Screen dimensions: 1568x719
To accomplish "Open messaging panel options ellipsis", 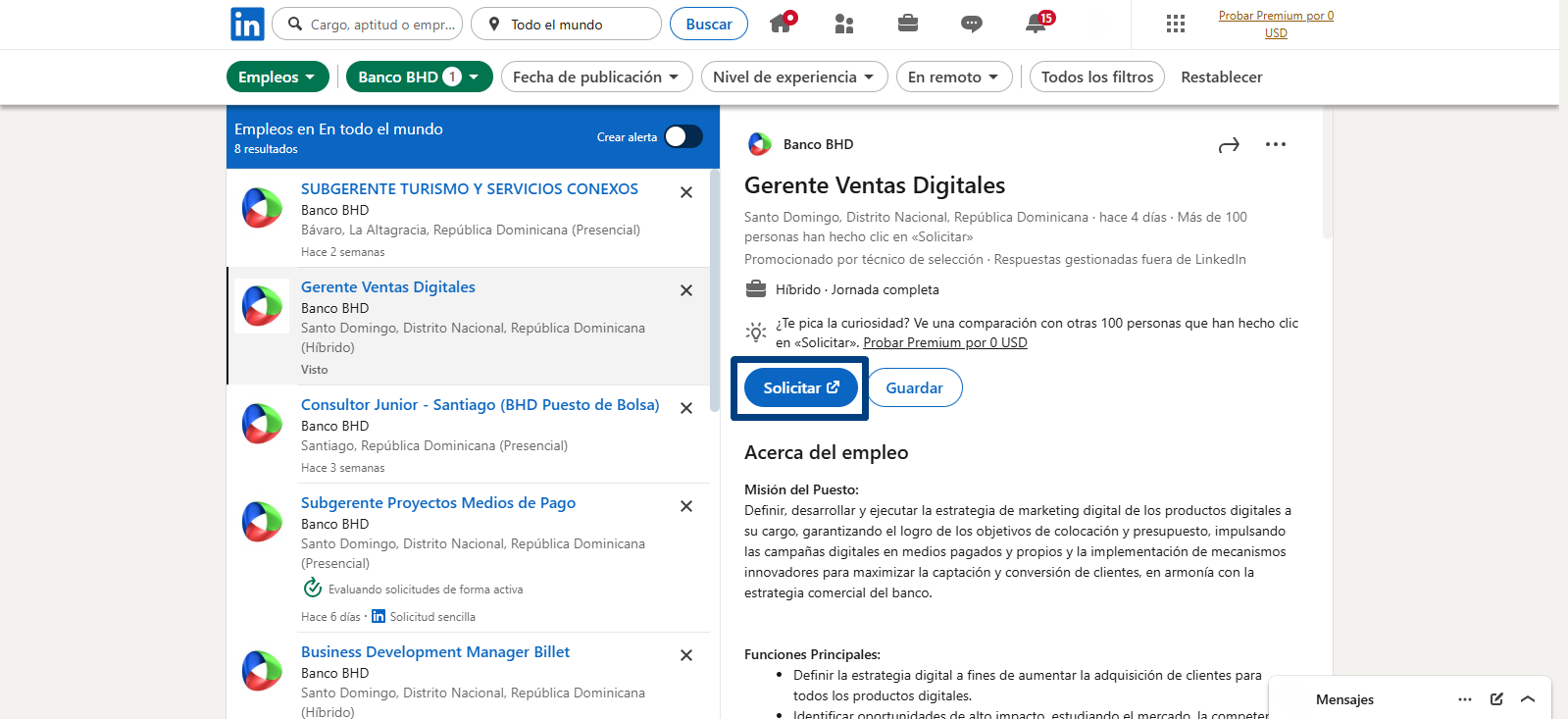I will (1465, 699).
